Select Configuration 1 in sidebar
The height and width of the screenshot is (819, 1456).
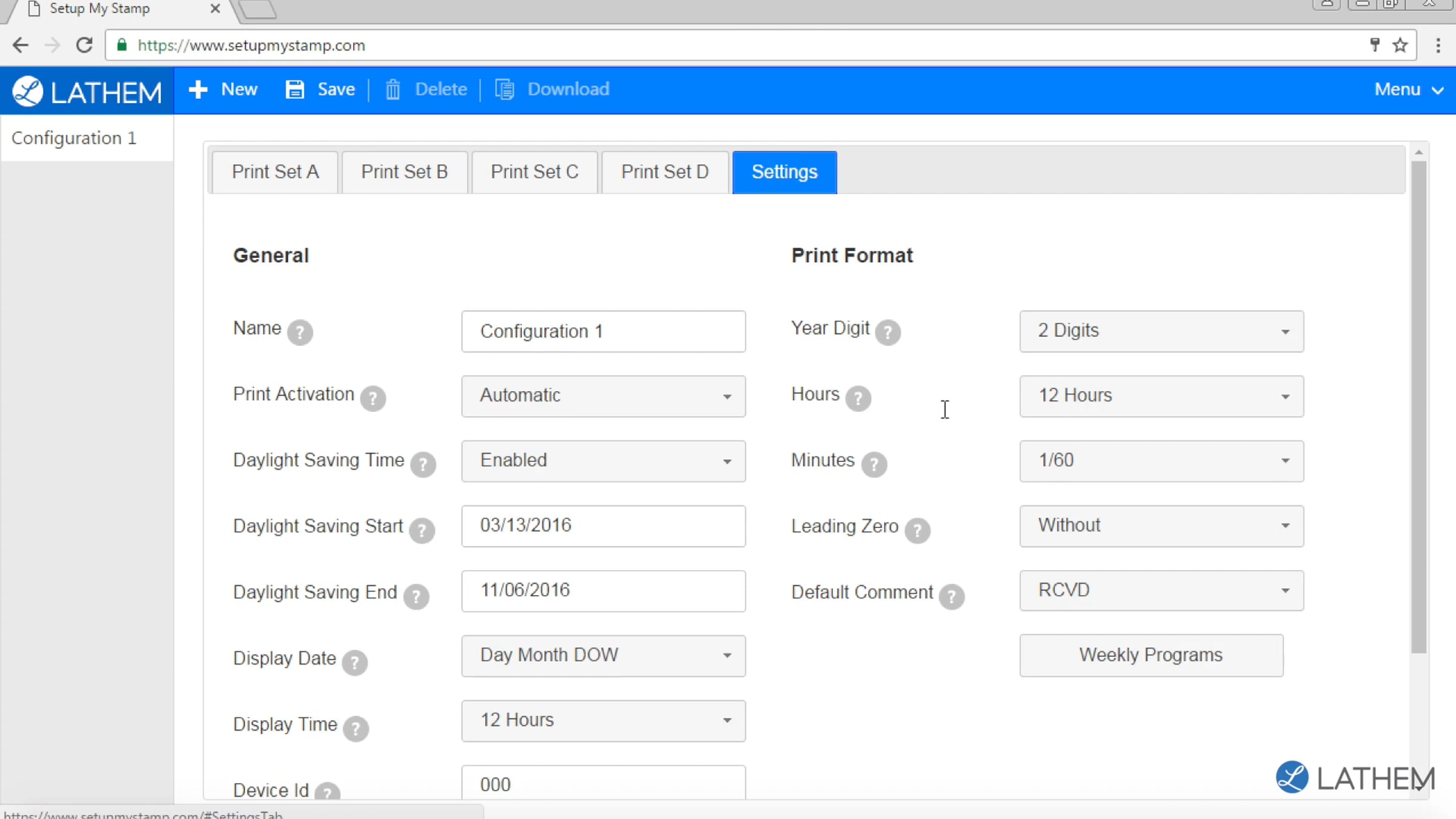click(87, 138)
